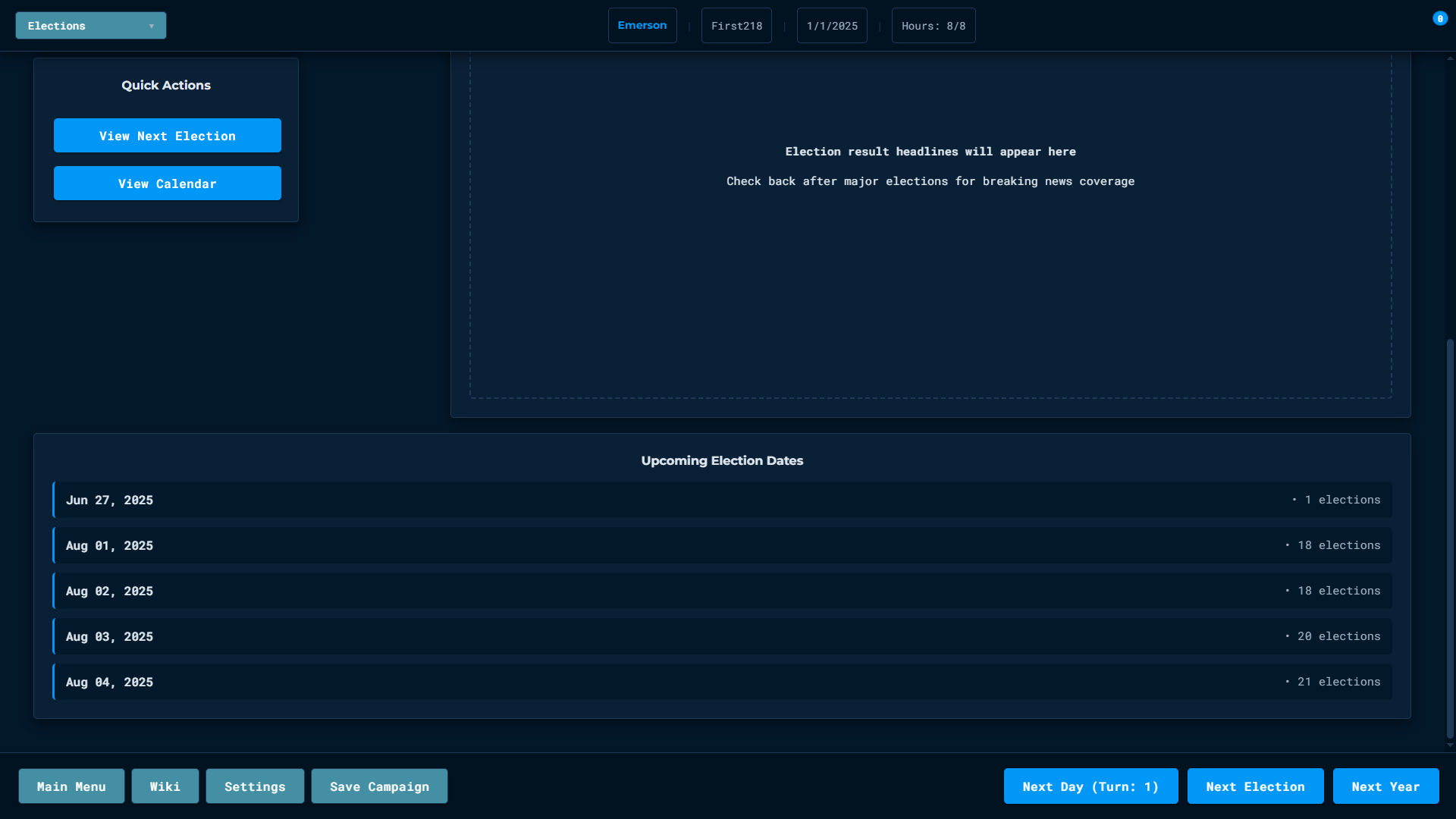Open the Wiki page
The width and height of the screenshot is (1456, 819).
pyautogui.click(x=165, y=786)
